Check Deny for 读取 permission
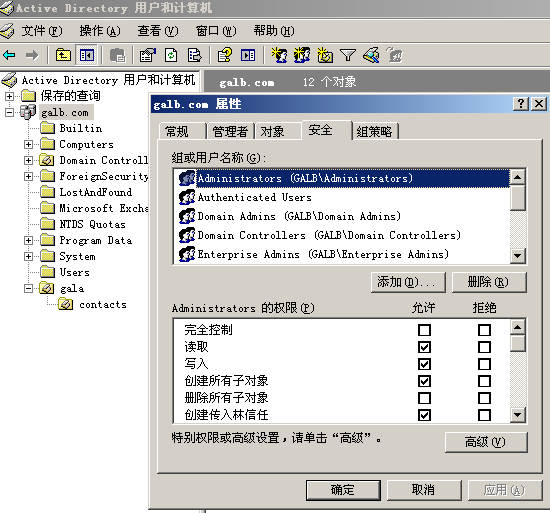Screen dimensions: 550x513 click(x=484, y=347)
